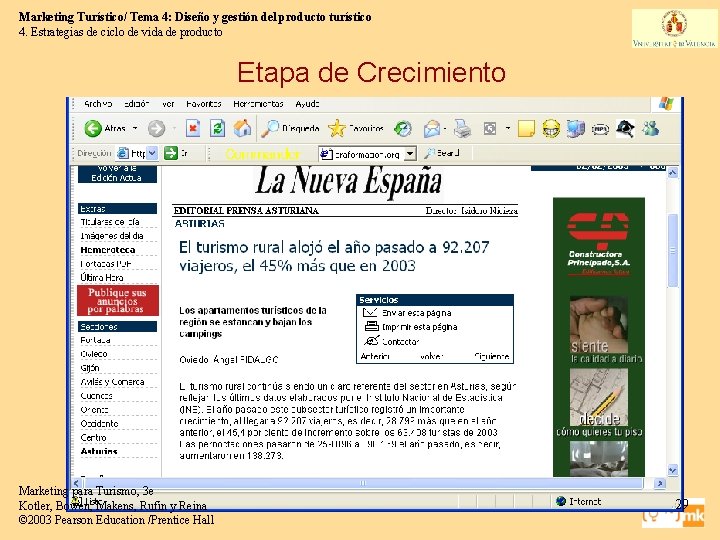The image size is (720, 540).
Task: Click the Search button in Commander bar
Action: click(x=441, y=153)
